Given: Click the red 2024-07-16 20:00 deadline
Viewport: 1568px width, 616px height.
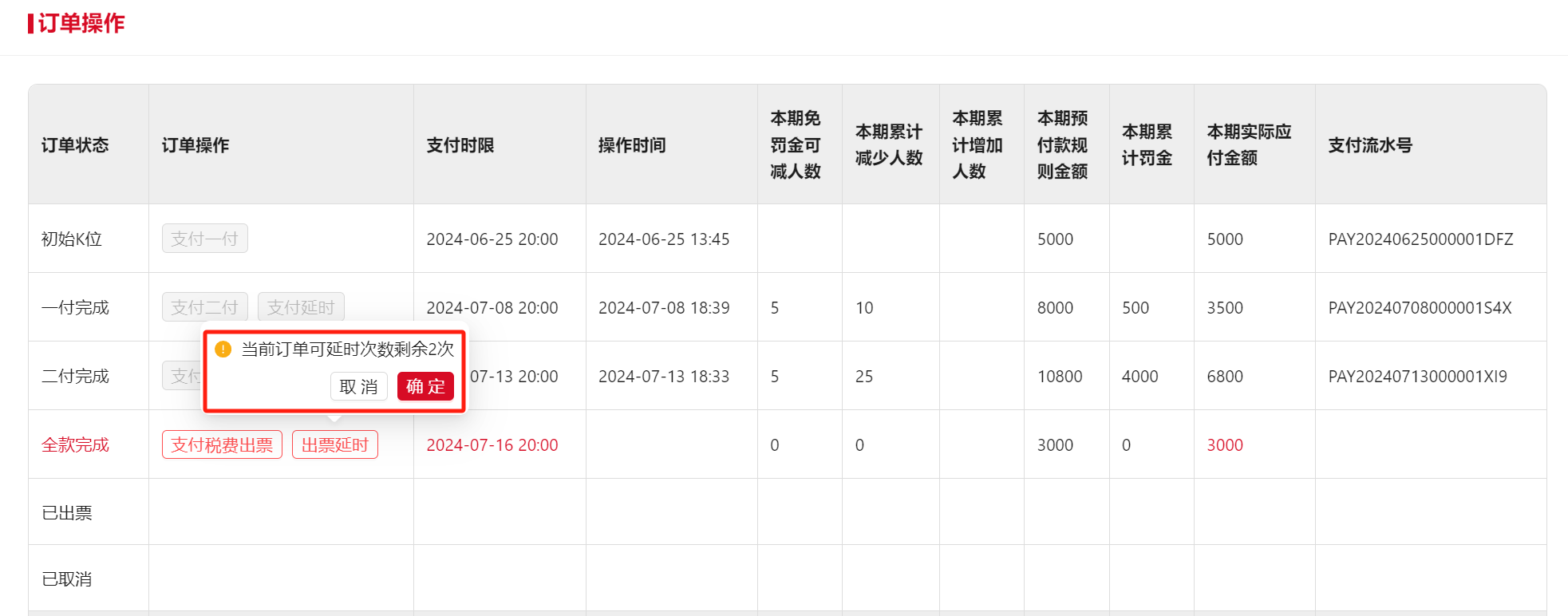Looking at the screenshot, I should (x=492, y=445).
